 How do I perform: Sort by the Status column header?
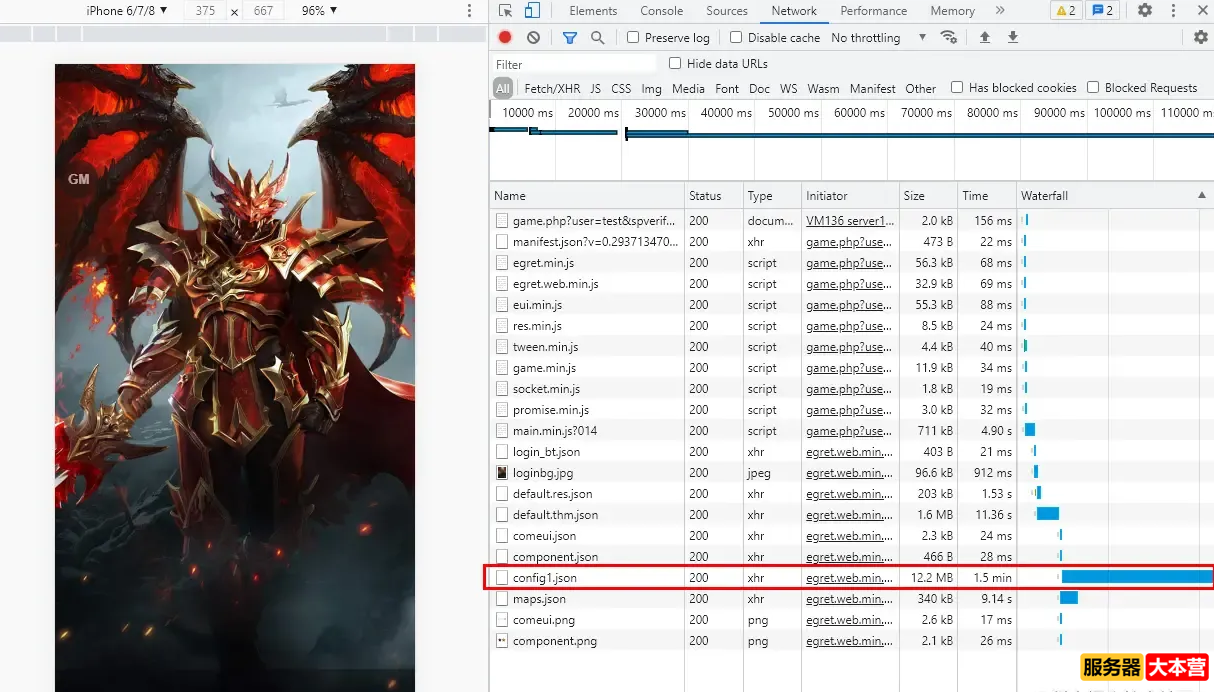click(x=714, y=196)
